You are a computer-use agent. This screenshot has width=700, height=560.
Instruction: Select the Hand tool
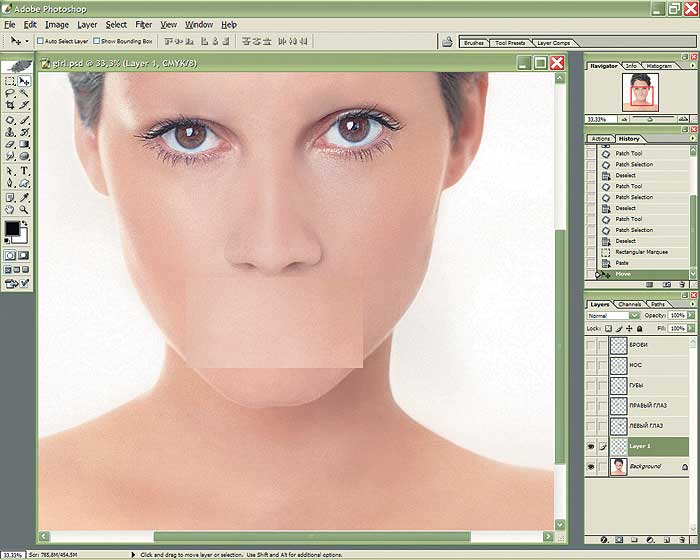[9, 209]
